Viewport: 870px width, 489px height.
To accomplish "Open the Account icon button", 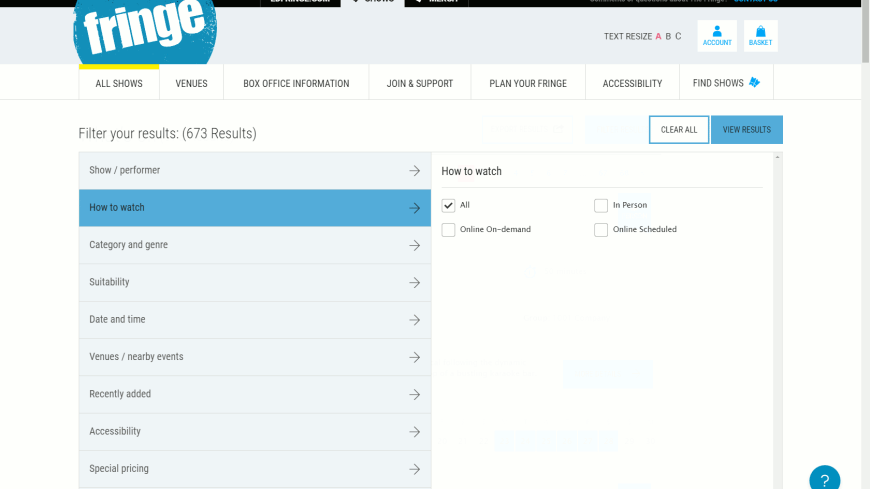I will [717, 36].
